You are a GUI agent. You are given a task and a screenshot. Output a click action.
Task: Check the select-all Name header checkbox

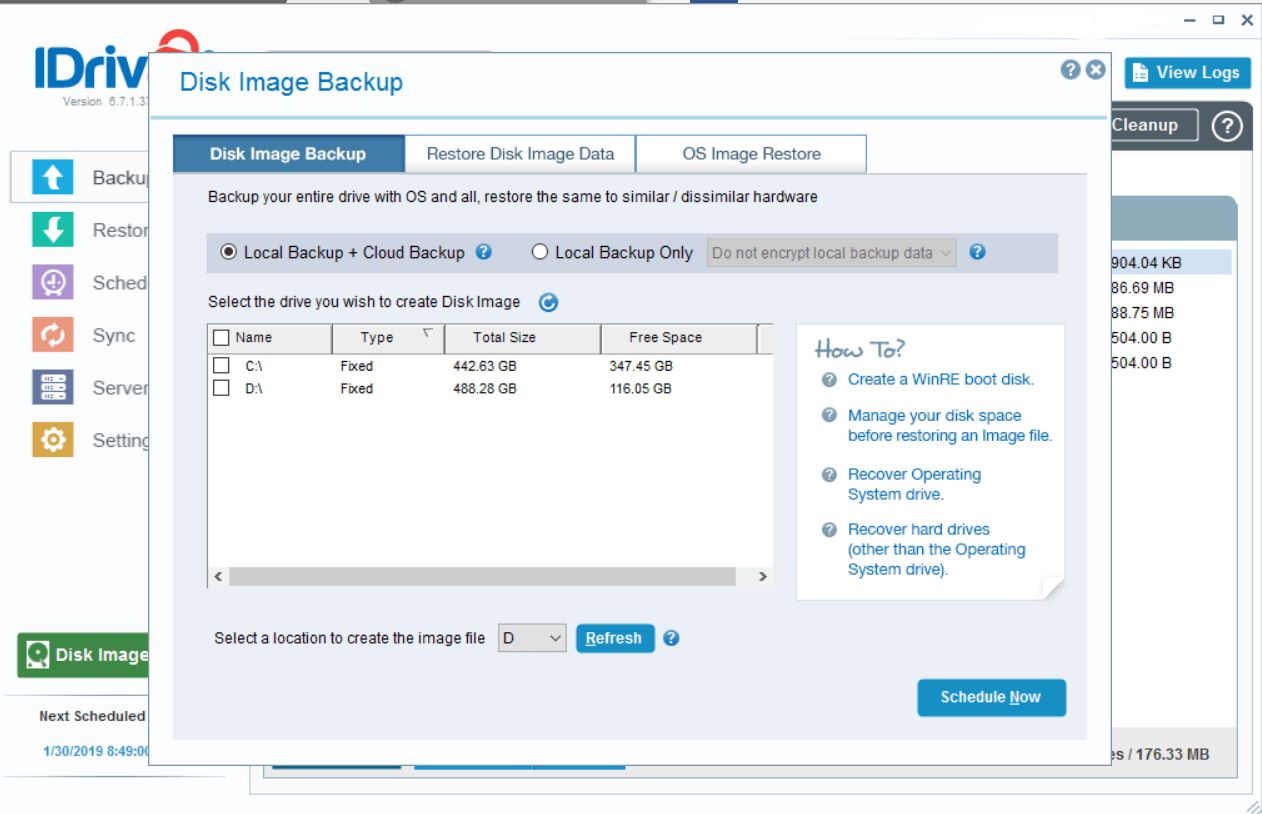[221, 338]
